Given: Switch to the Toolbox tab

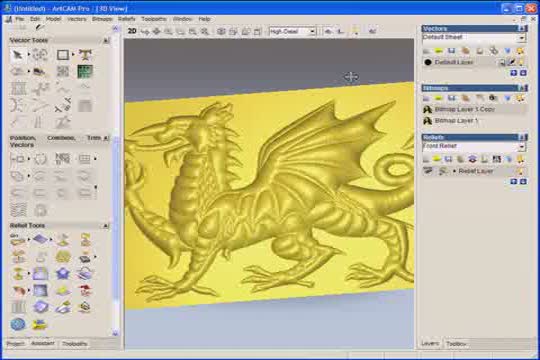Looking at the screenshot, I should point(456,343).
